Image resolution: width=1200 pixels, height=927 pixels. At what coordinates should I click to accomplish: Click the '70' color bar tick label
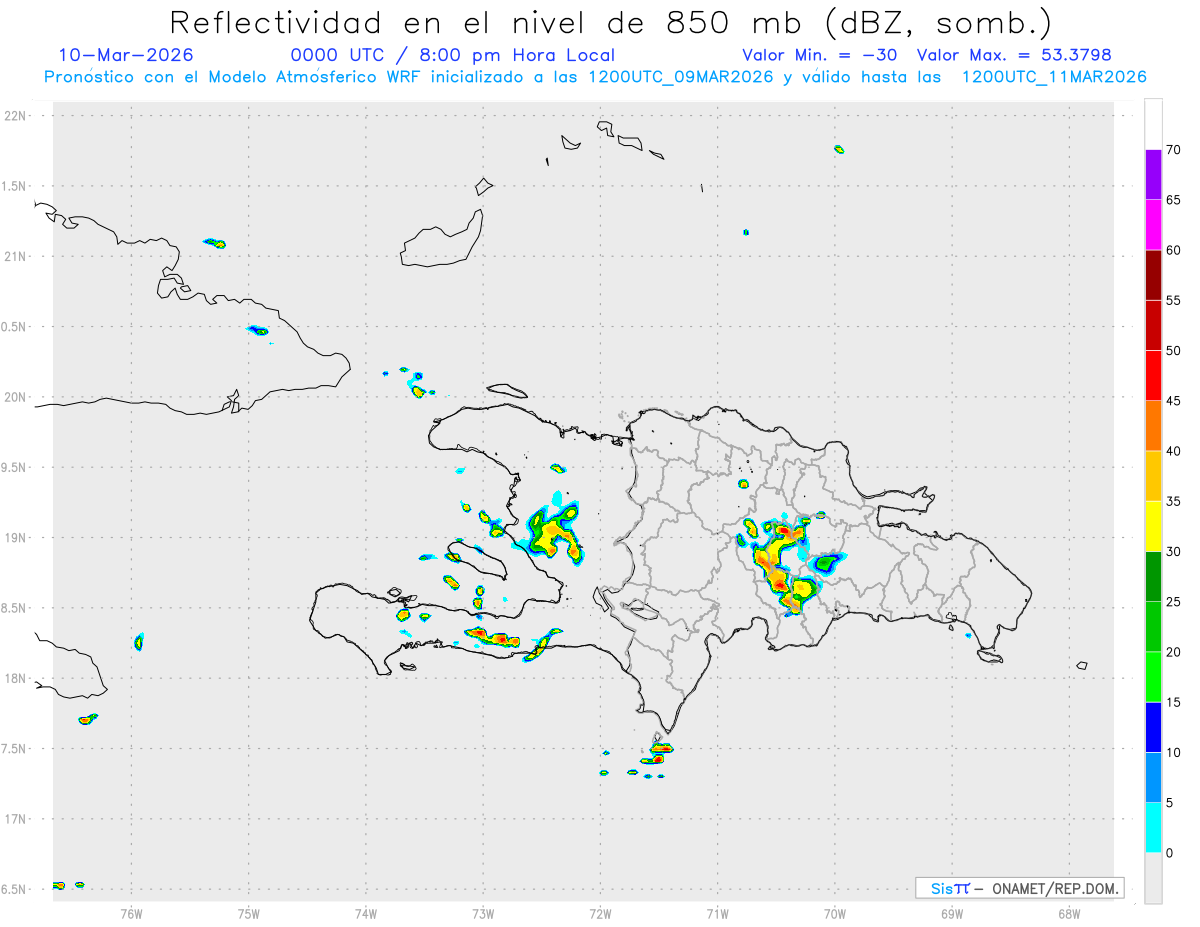coord(1173,150)
